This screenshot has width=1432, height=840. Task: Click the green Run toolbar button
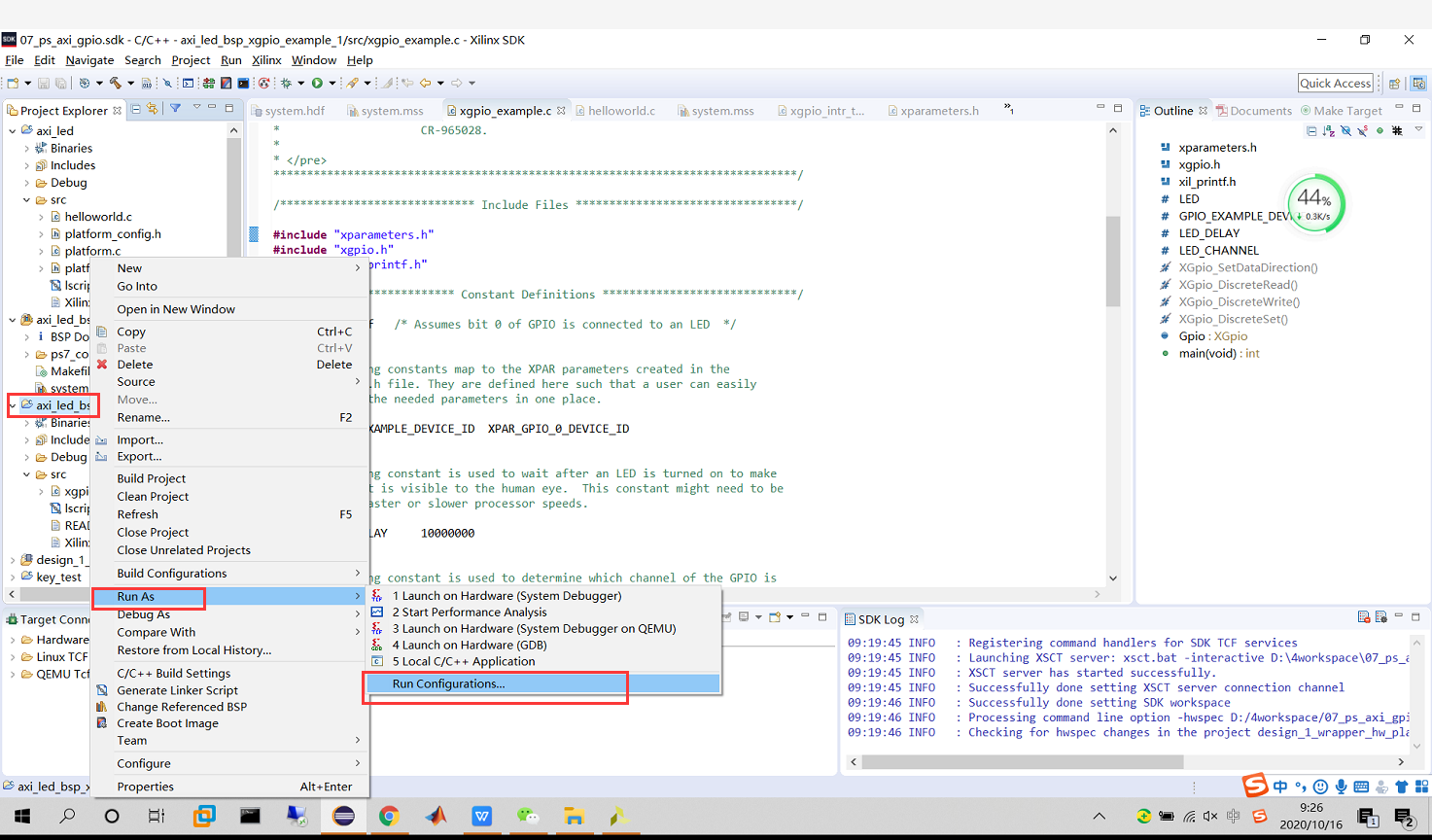pos(317,83)
